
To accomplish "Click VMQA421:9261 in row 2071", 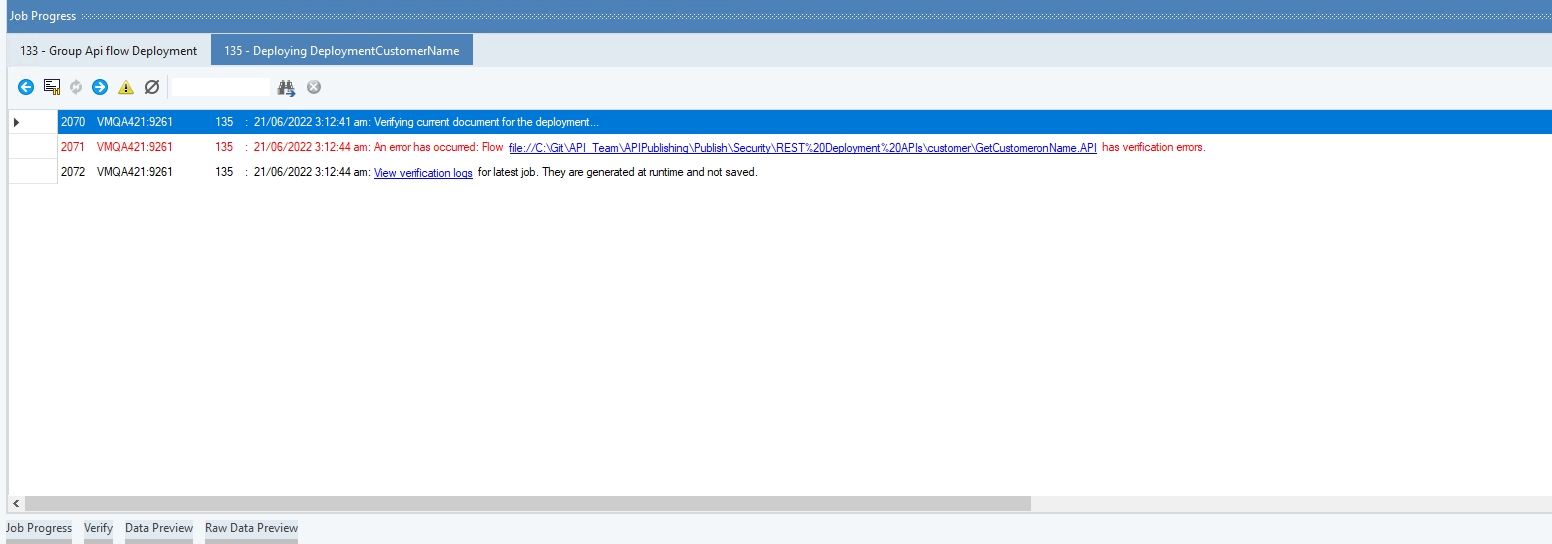I will click(x=135, y=147).
